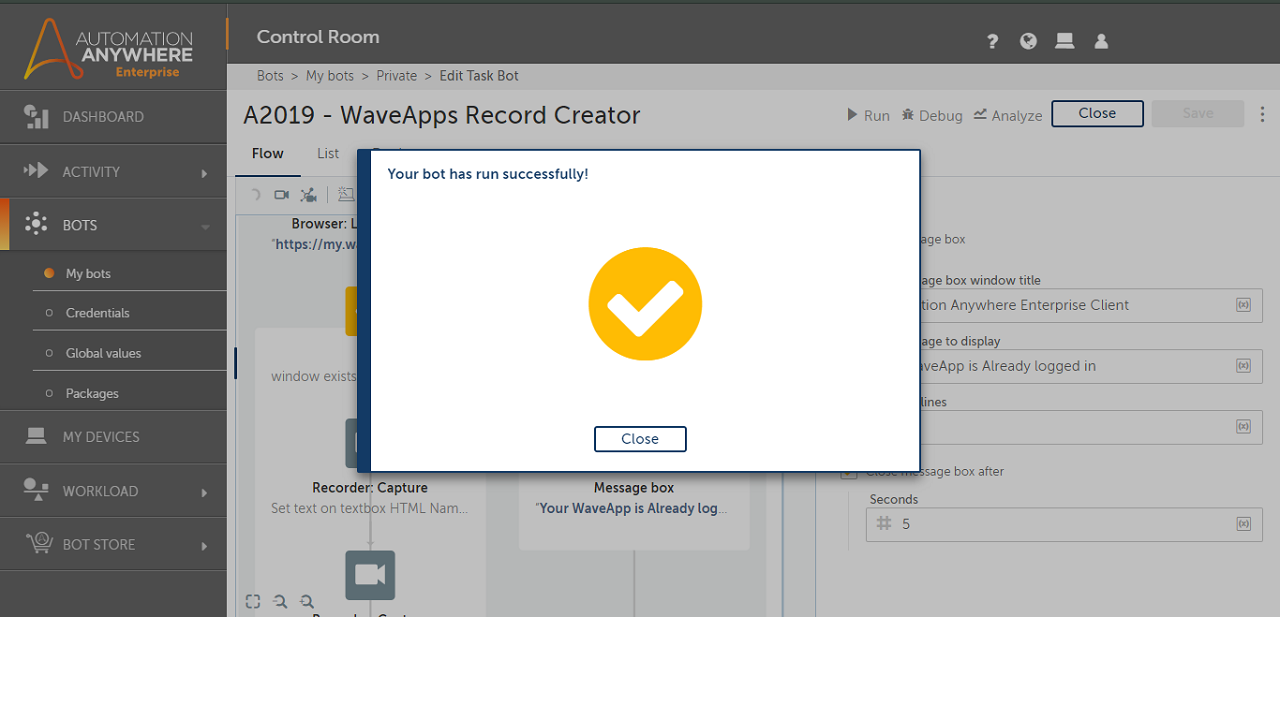Insert variable in Seconds field
The height and width of the screenshot is (720, 1280).
pyautogui.click(x=1243, y=524)
